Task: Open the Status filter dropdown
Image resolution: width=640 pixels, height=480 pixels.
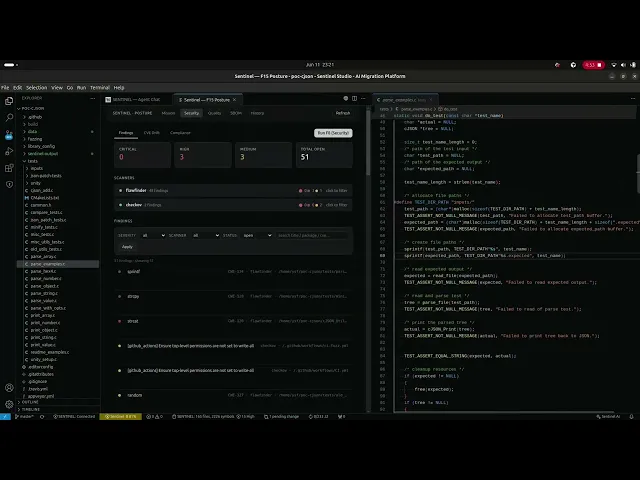Action: (257, 236)
